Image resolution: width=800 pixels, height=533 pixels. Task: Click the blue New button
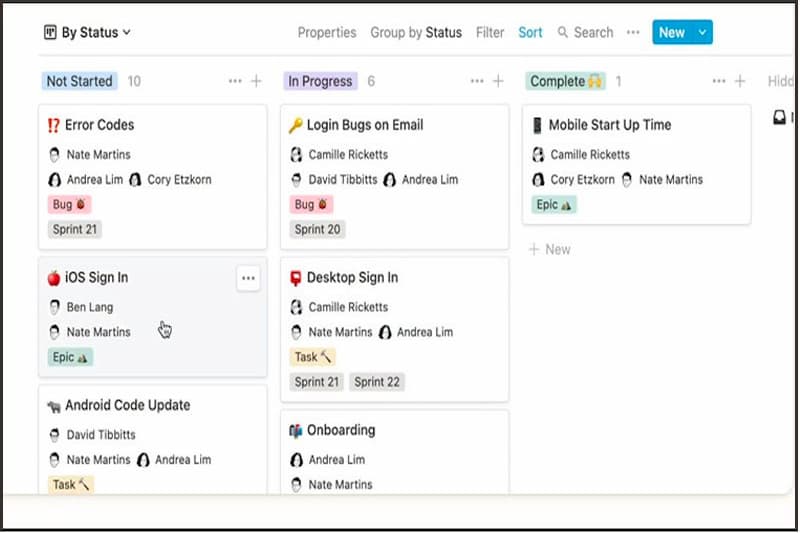point(672,33)
